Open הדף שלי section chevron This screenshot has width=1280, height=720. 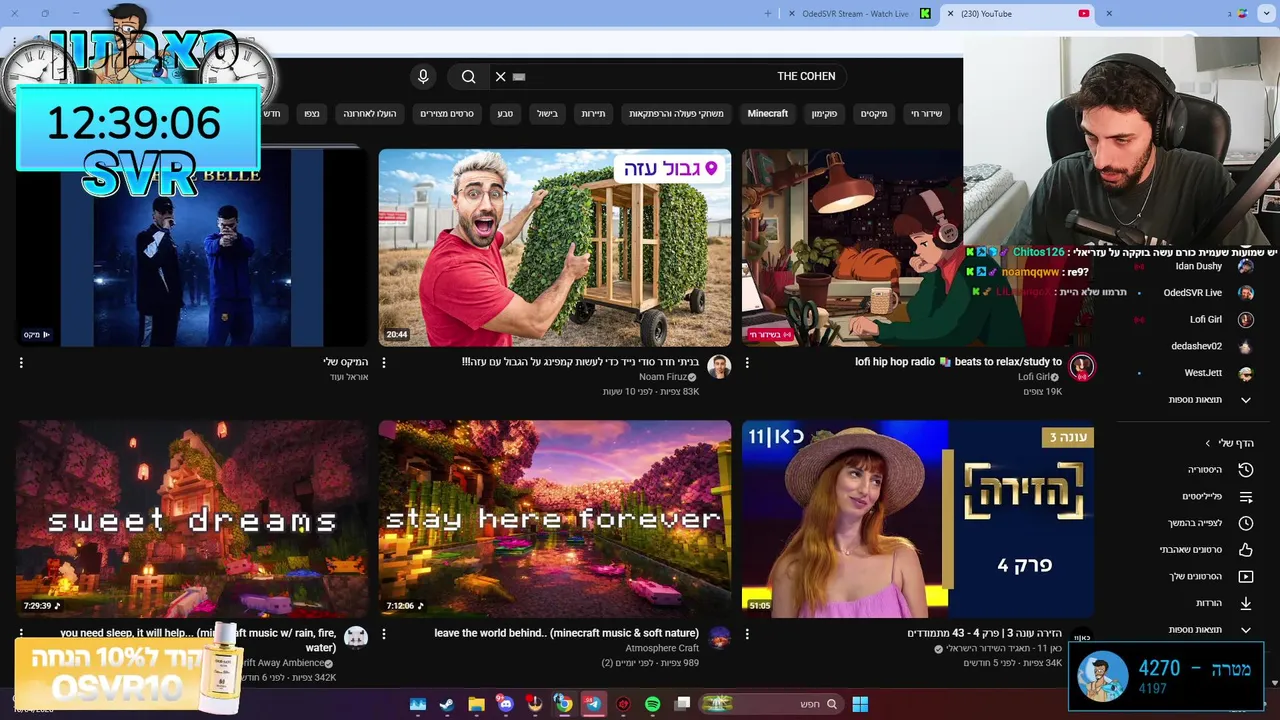[x=1208, y=443]
